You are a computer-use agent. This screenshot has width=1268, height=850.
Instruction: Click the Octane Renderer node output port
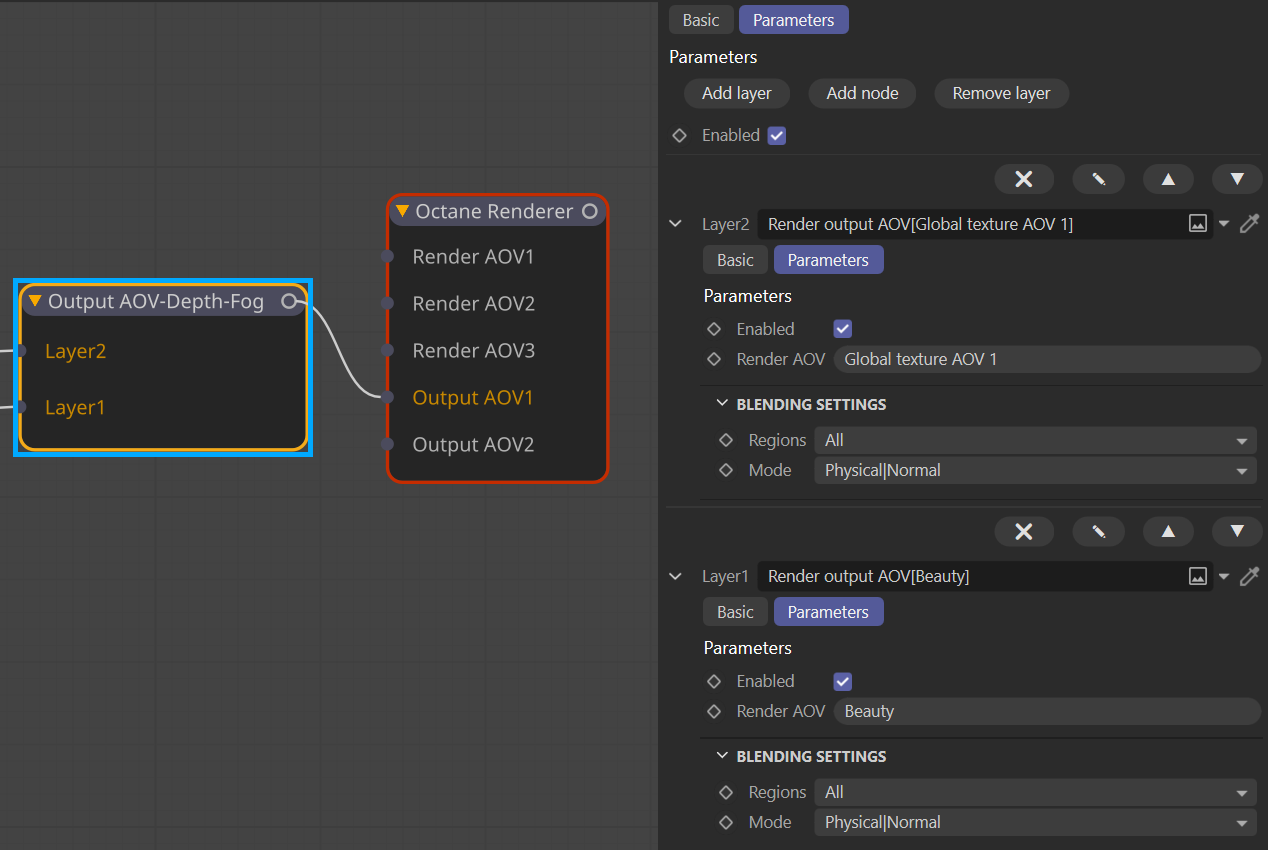590,211
